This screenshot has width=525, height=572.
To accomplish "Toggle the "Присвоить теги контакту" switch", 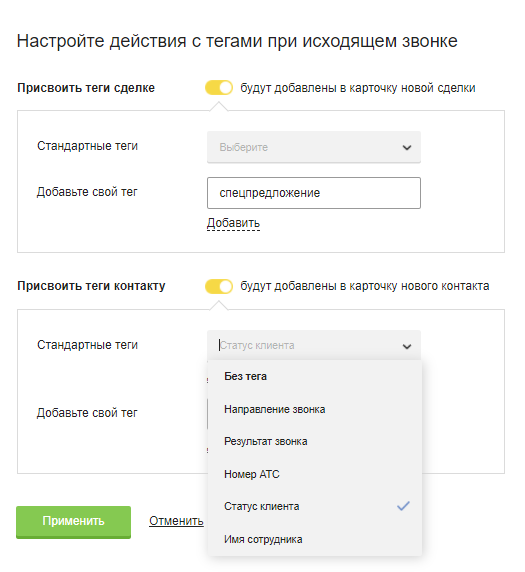I will coord(219,286).
